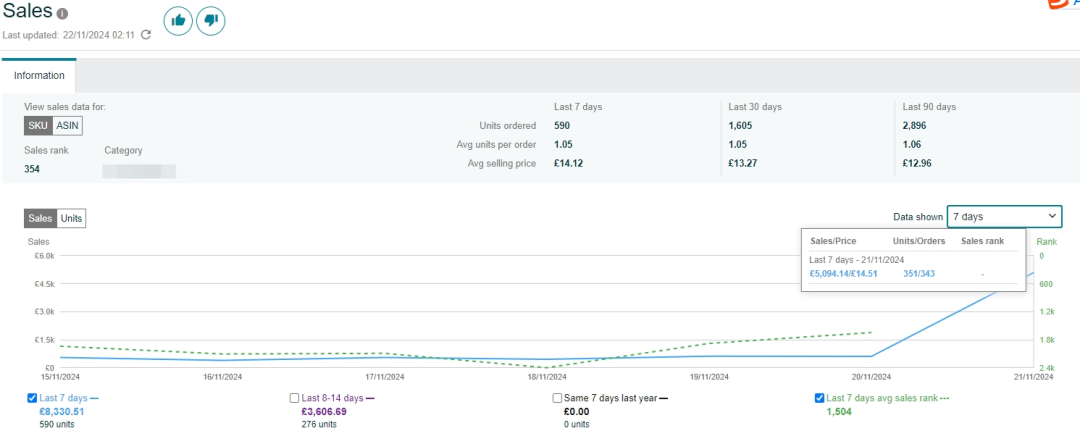Open the Information tab
1080x431 pixels.
[x=39, y=76]
